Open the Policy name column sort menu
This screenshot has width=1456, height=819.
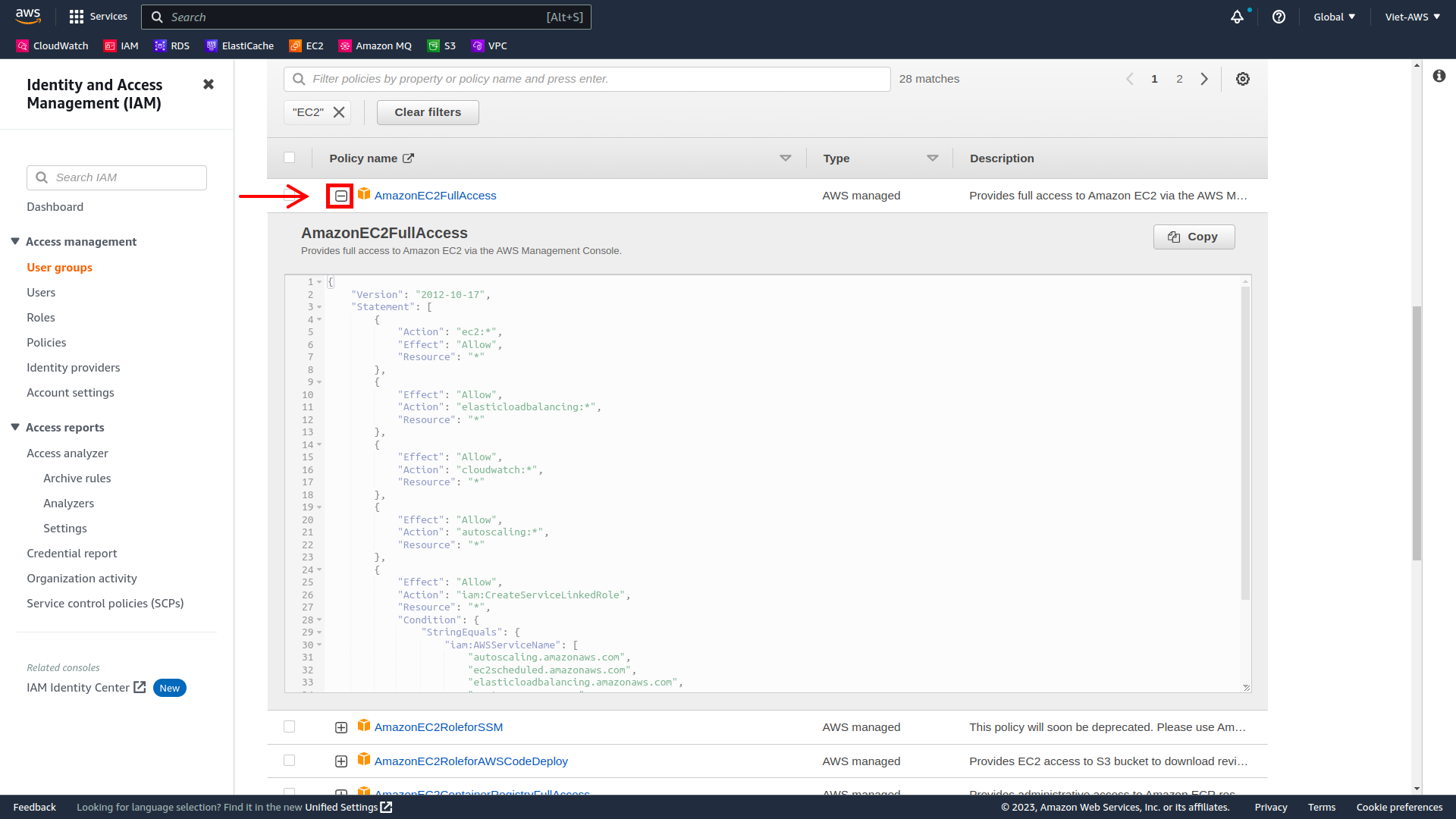[x=786, y=158]
